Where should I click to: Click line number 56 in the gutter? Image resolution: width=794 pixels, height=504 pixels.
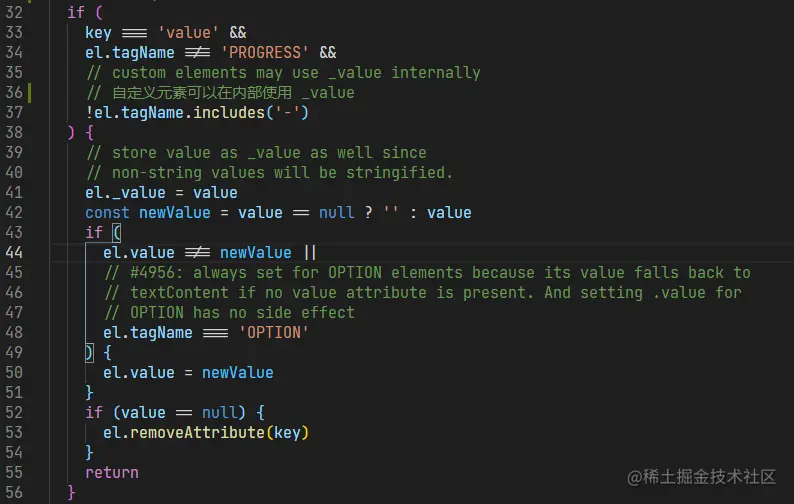(14, 492)
